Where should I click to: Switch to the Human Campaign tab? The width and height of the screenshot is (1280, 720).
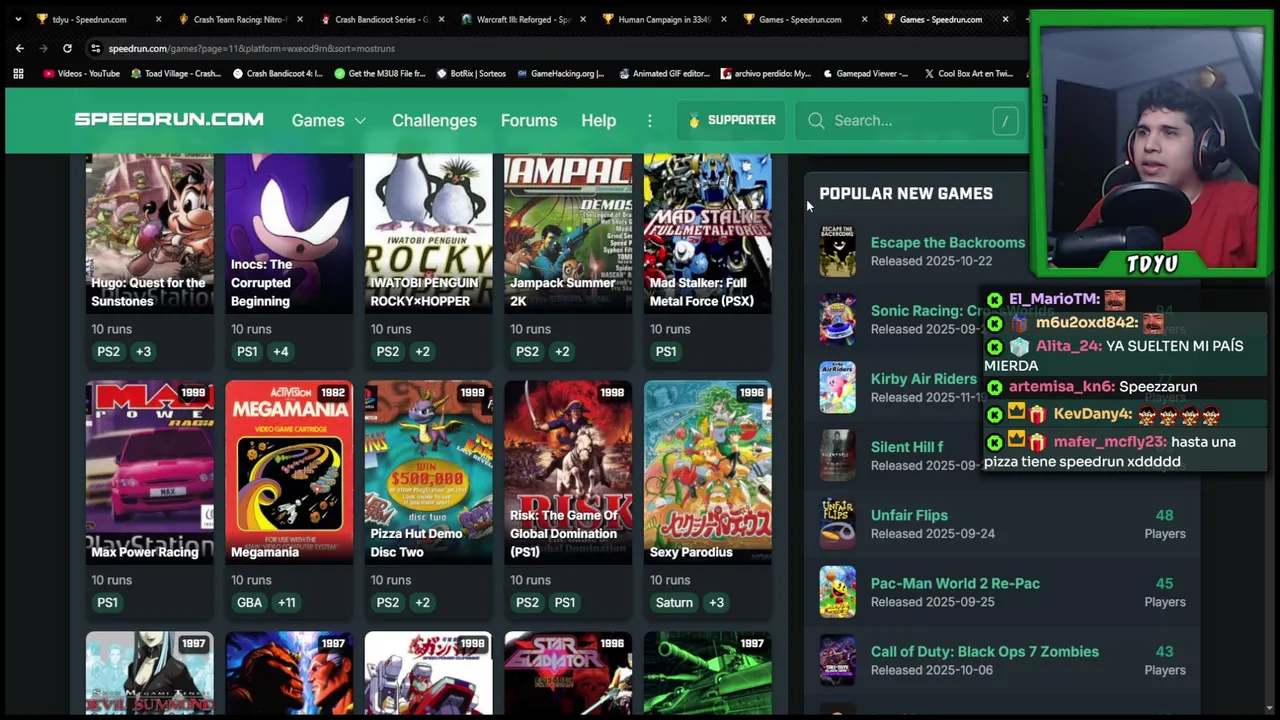(664, 19)
